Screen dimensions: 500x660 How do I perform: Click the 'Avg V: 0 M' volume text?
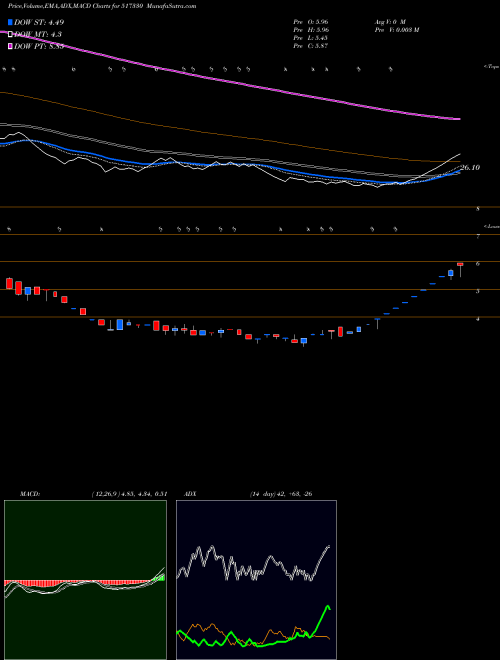click(389, 22)
